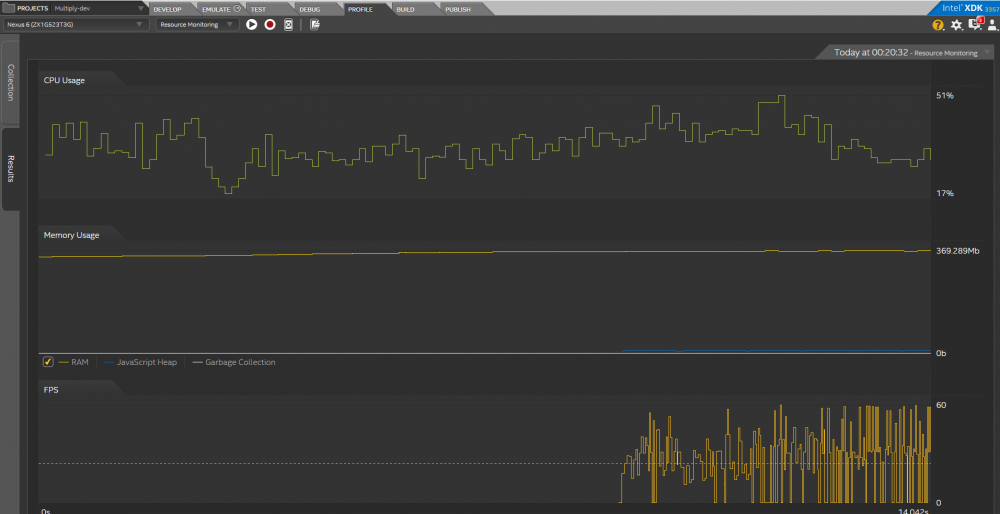Click the clock icon on the Emulate tab
This screenshot has width=1000, height=514.
237,9
